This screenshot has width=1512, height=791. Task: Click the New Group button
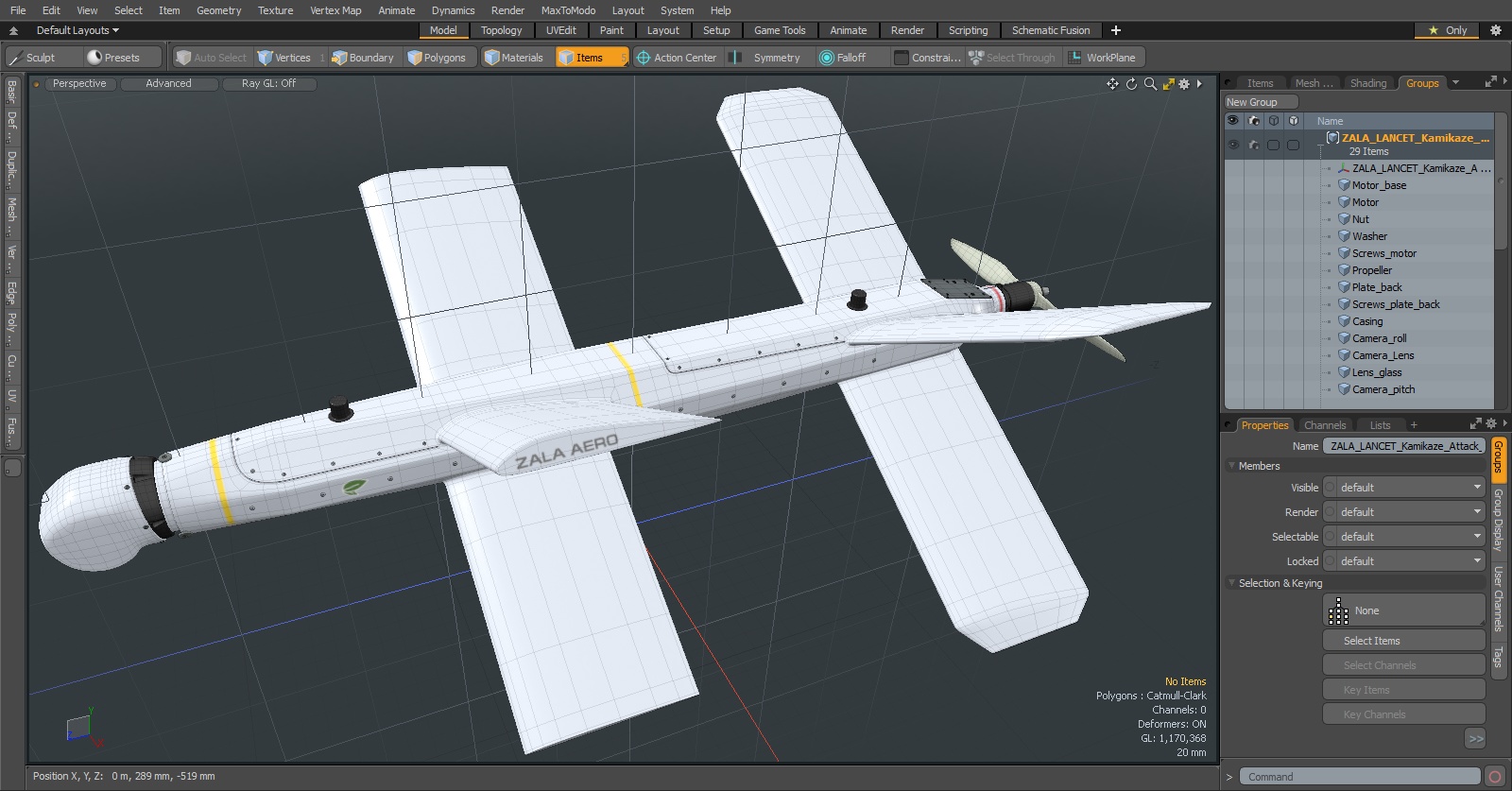[x=1261, y=102]
